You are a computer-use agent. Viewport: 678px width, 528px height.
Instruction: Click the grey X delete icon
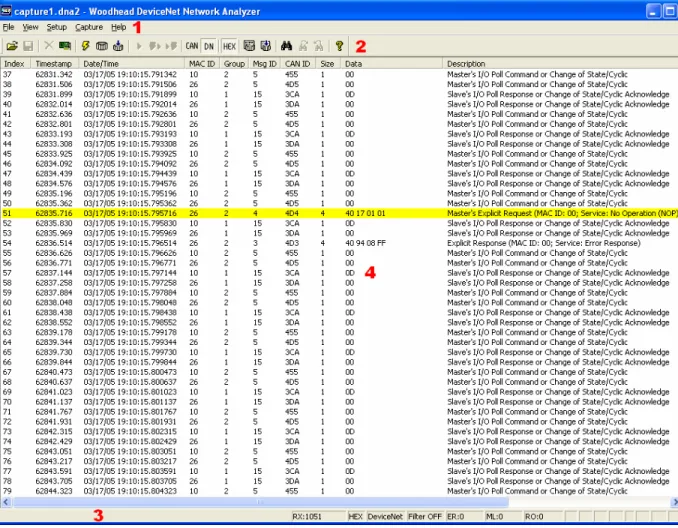(49, 46)
